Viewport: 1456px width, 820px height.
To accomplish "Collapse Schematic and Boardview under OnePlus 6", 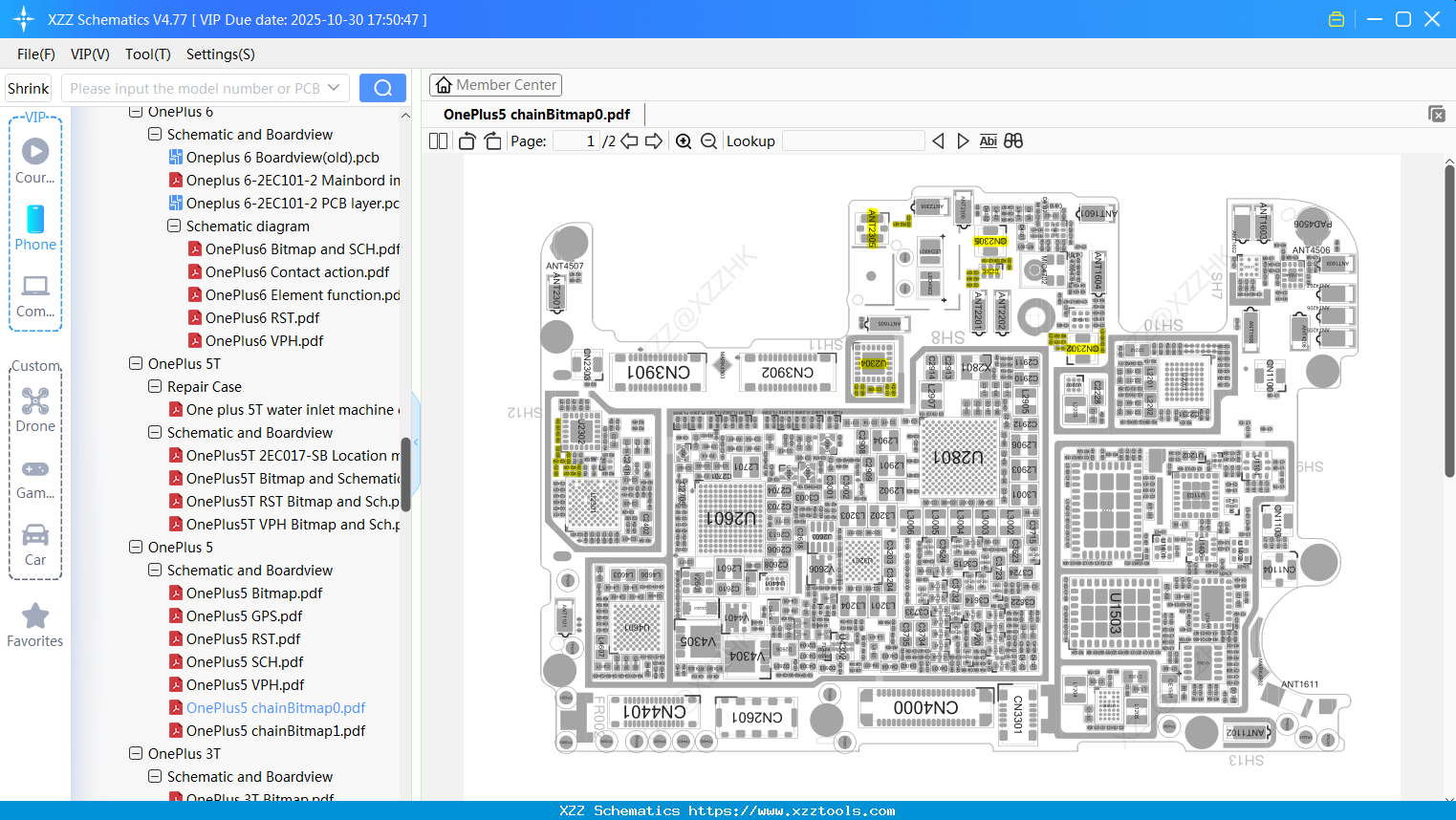I will coord(155,135).
